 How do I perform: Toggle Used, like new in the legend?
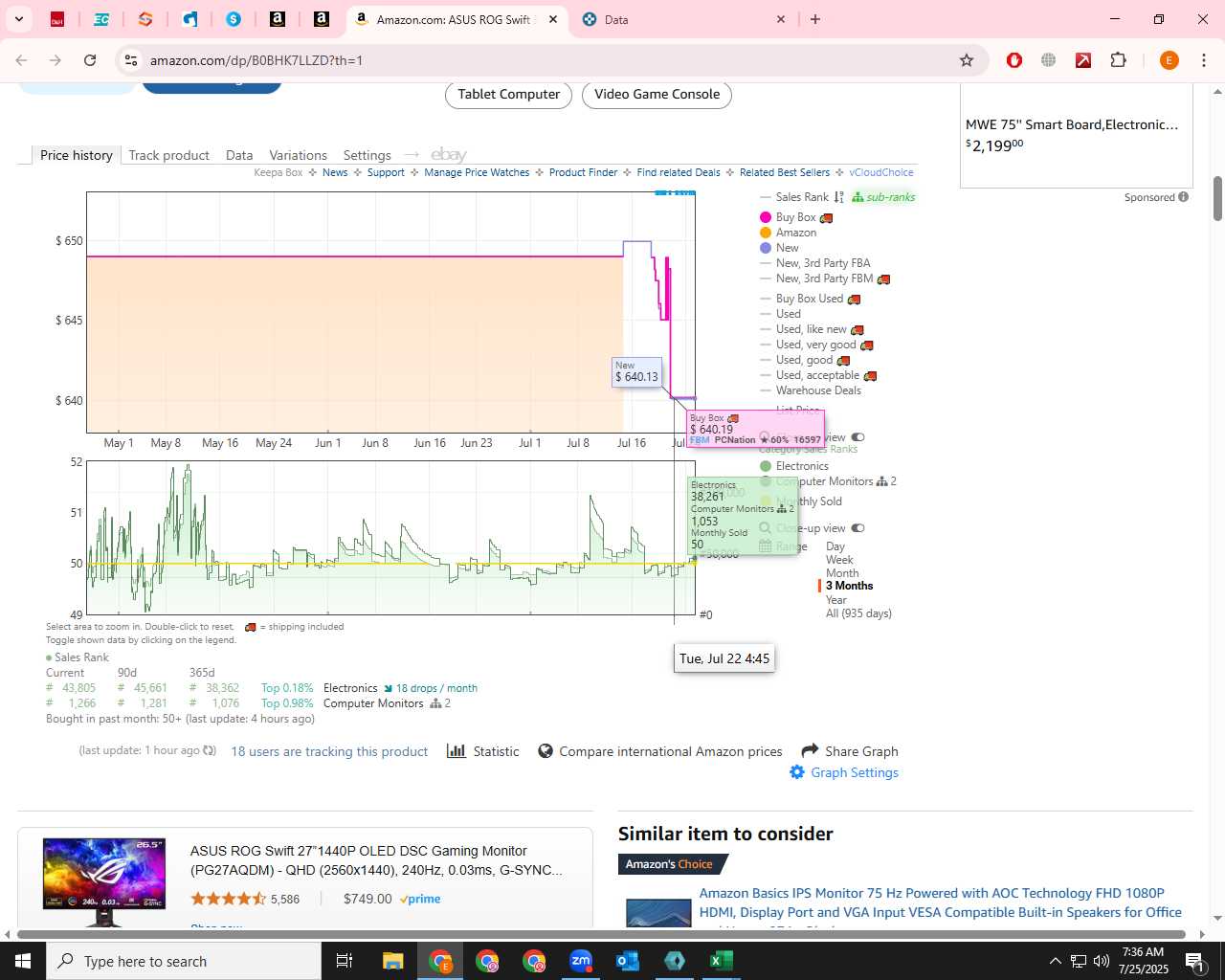[x=812, y=329]
